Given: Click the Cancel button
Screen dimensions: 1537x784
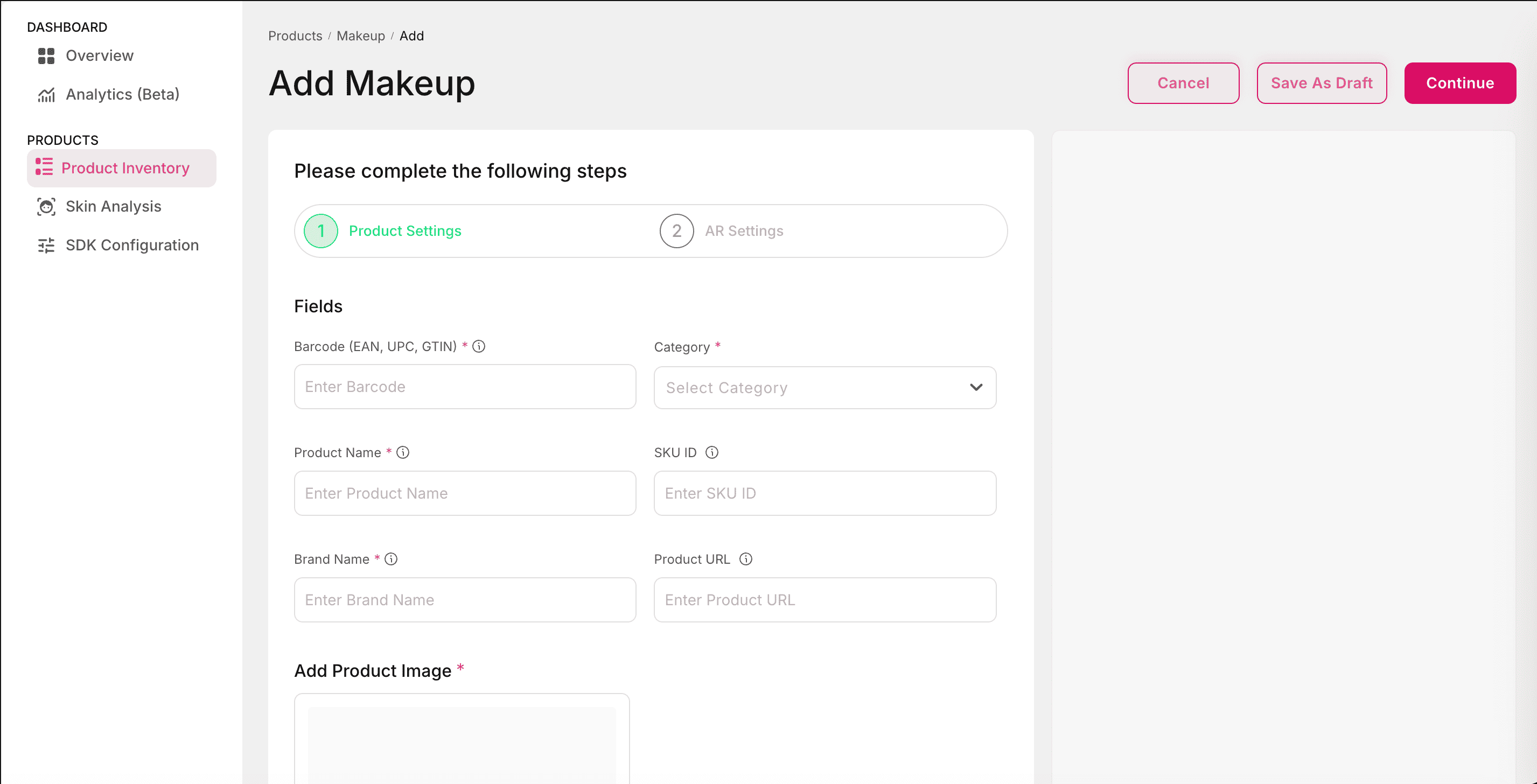Looking at the screenshot, I should pyautogui.click(x=1183, y=83).
